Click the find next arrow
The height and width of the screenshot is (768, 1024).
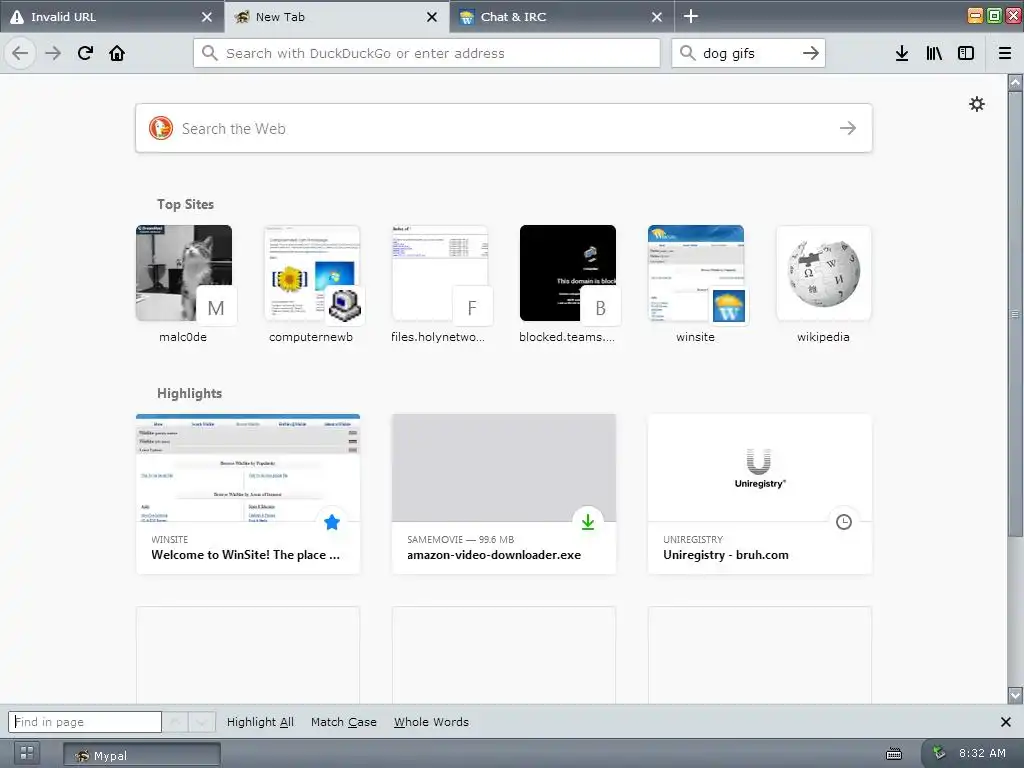pos(202,722)
